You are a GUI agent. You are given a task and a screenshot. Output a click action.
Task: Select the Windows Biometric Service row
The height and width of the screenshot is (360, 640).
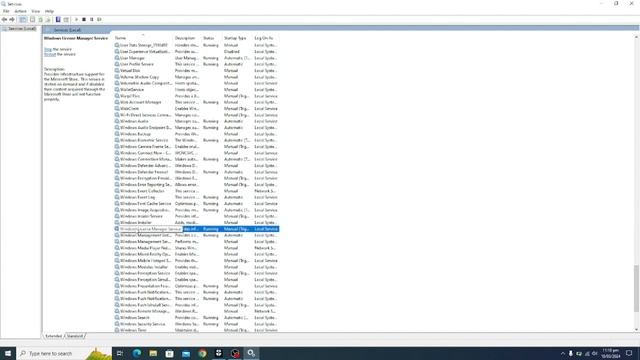(x=196, y=140)
